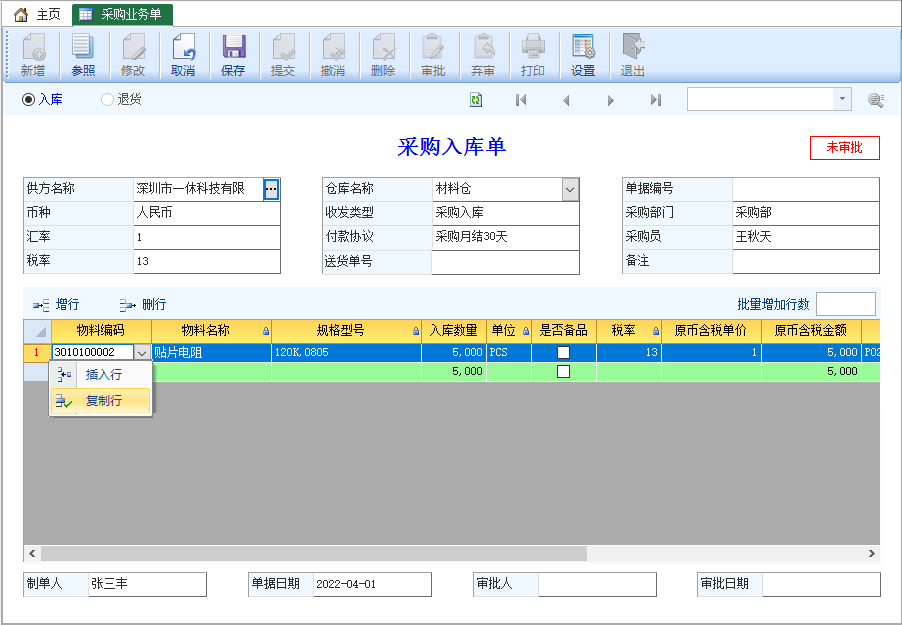Open supplier lookup ellipsis button
Viewport: 902px width, 625px height.
(271, 189)
